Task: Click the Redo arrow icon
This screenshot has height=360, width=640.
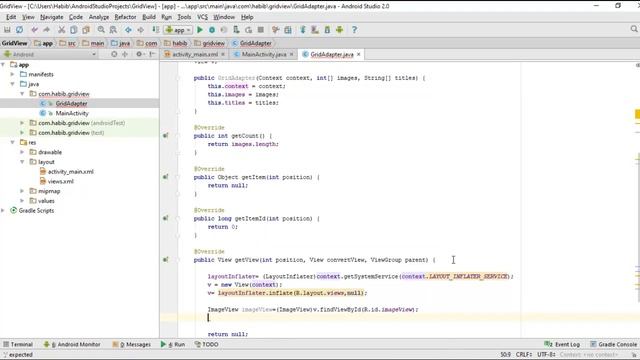Action: [x=47, y=30]
